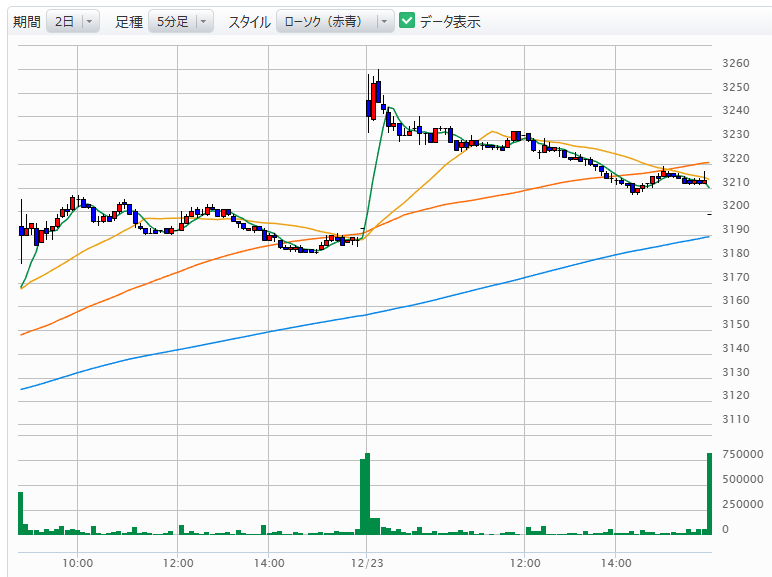The image size is (772, 577).
Task: Click the 3200 price axis label
Action: pos(735,206)
